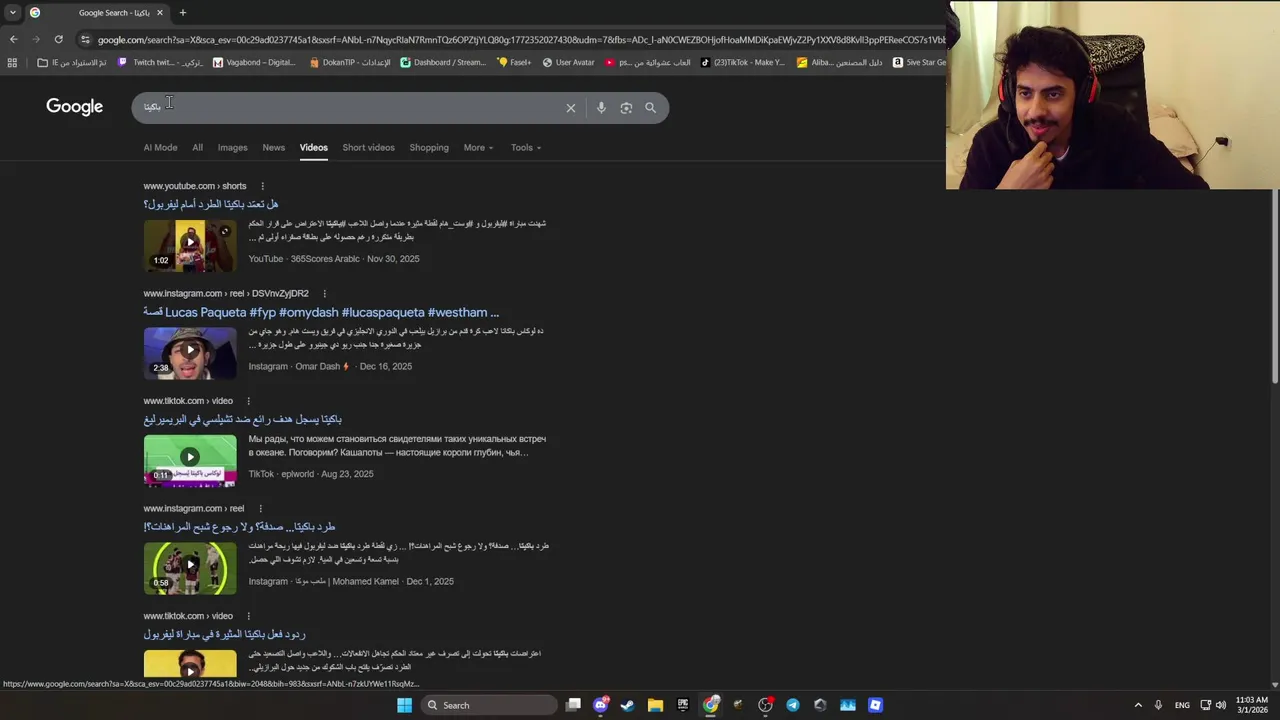This screenshot has width=1280, height=720.
Task: Open the tab search chevron at top-left
Action: 13,13
